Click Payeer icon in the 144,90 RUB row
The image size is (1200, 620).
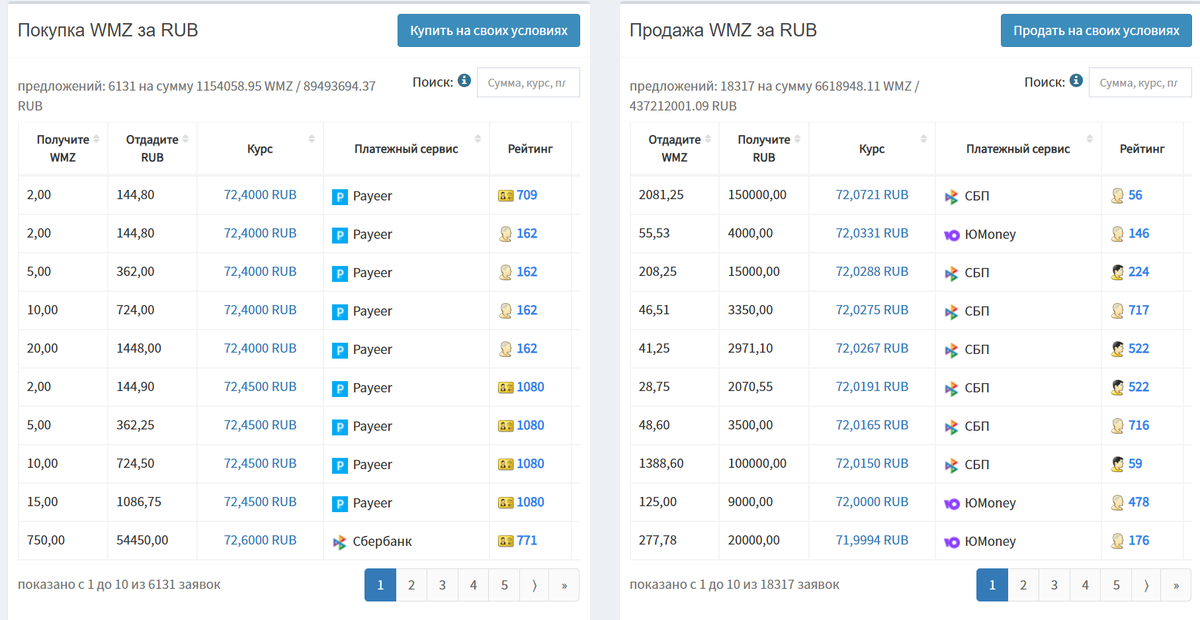click(x=340, y=388)
